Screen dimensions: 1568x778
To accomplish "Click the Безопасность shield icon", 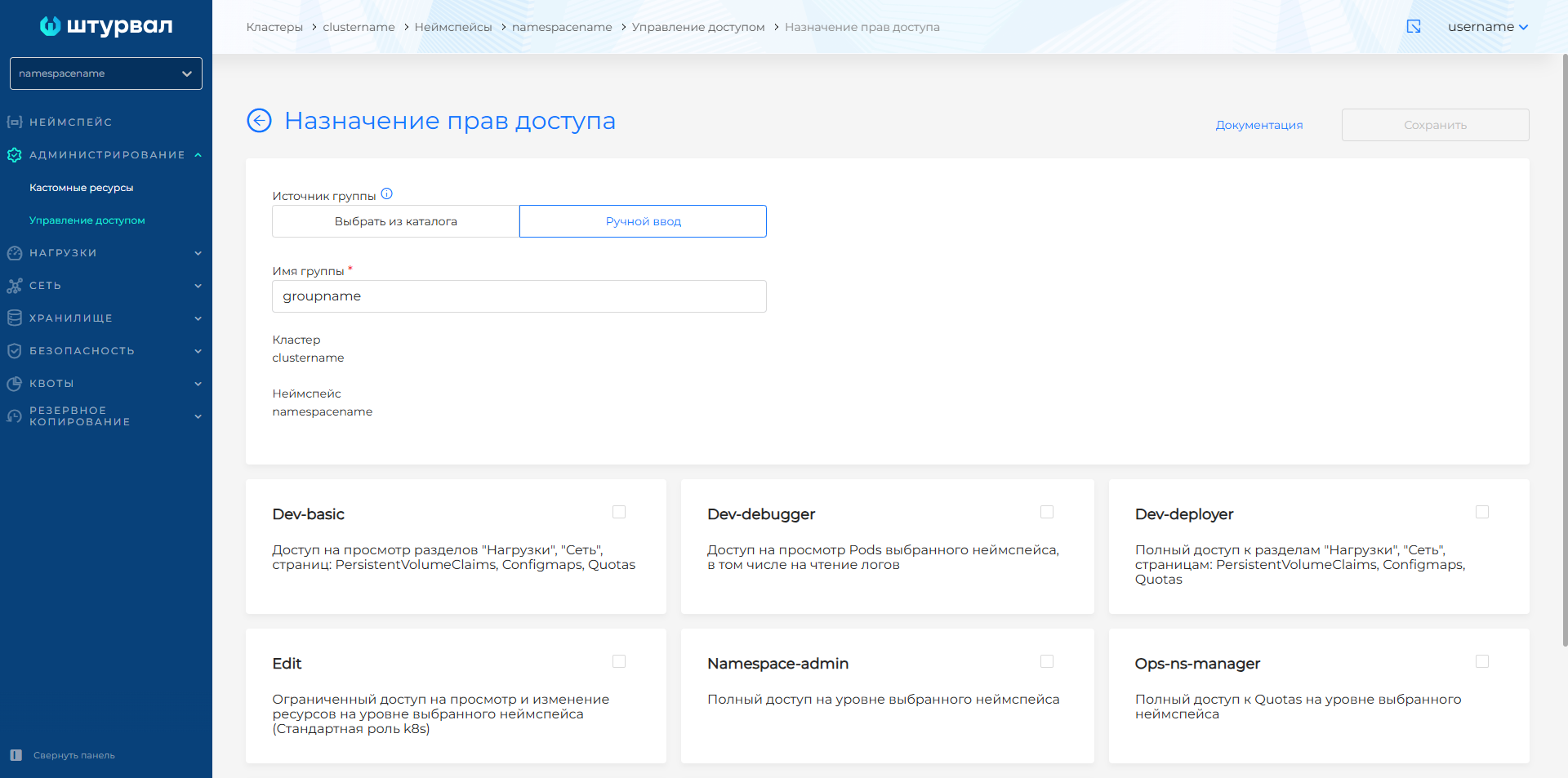I will 15,351.
